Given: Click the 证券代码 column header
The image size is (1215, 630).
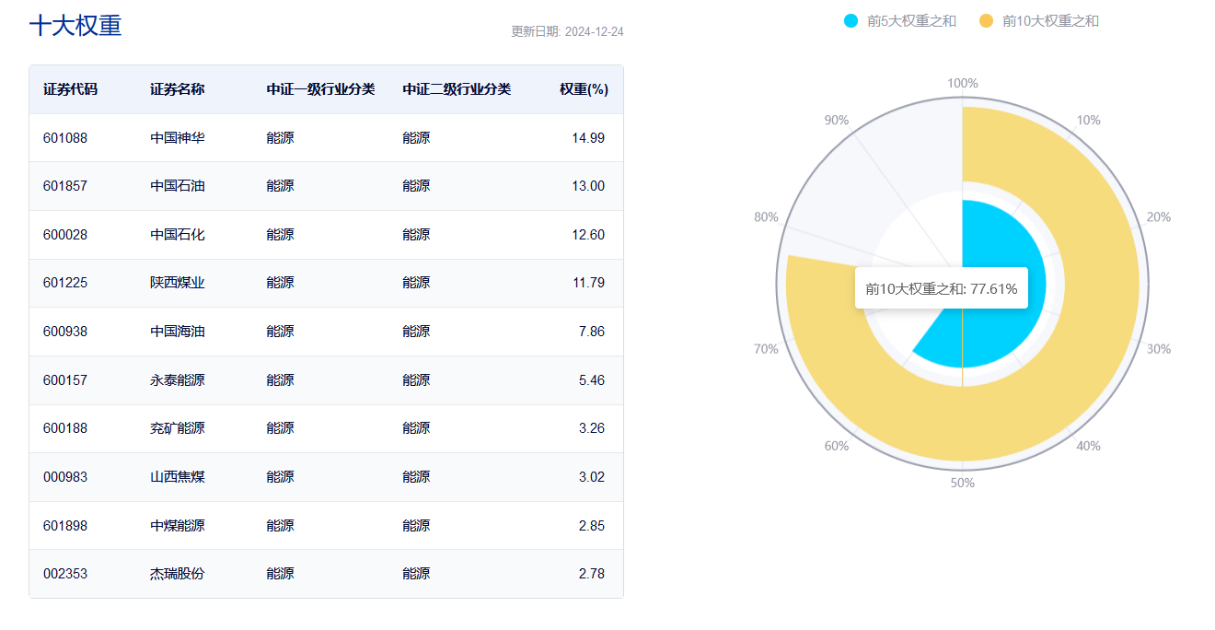Looking at the screenshot, I should pyautogui.click(x=70, y=89).
